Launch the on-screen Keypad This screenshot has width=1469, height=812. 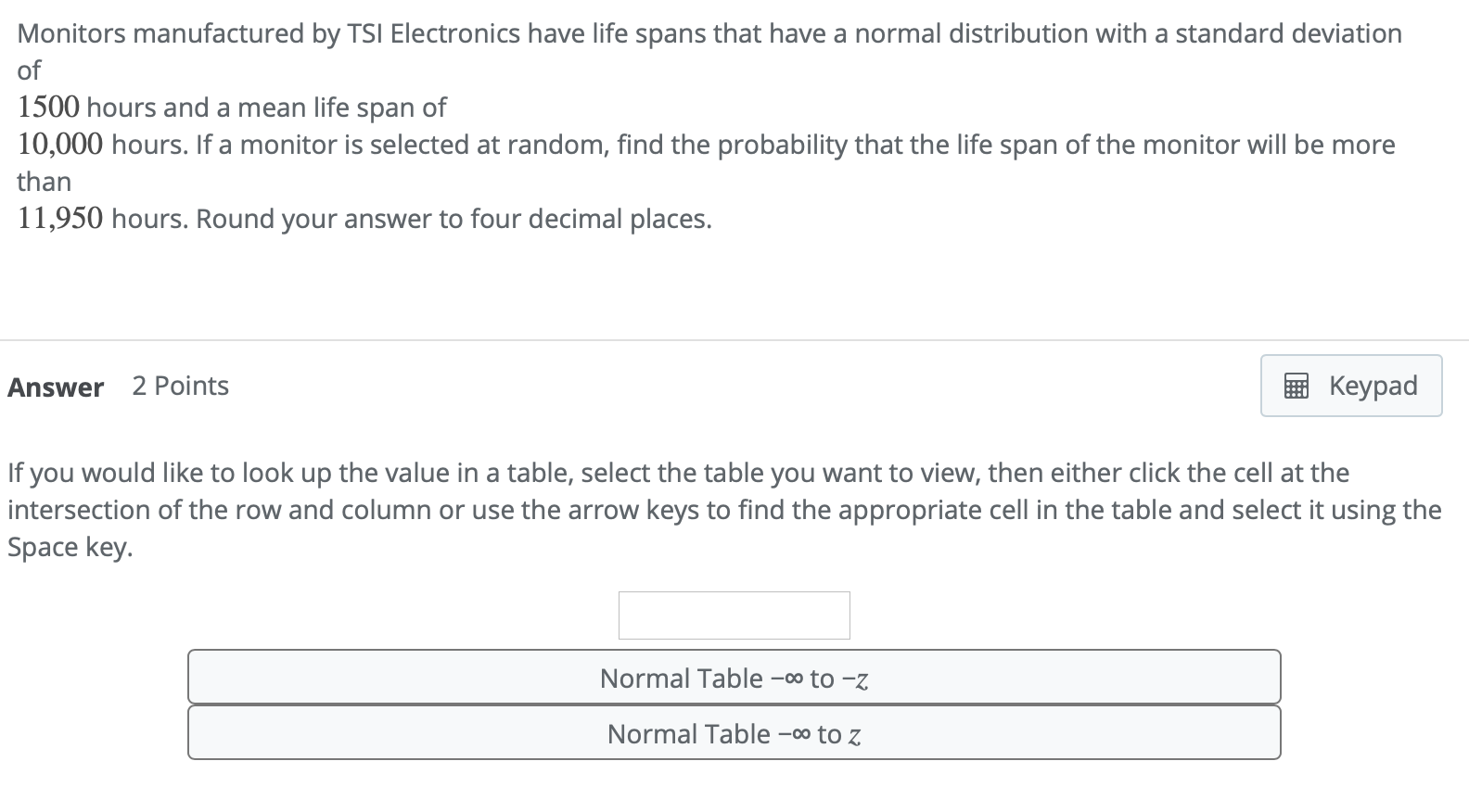(1350, 386)
